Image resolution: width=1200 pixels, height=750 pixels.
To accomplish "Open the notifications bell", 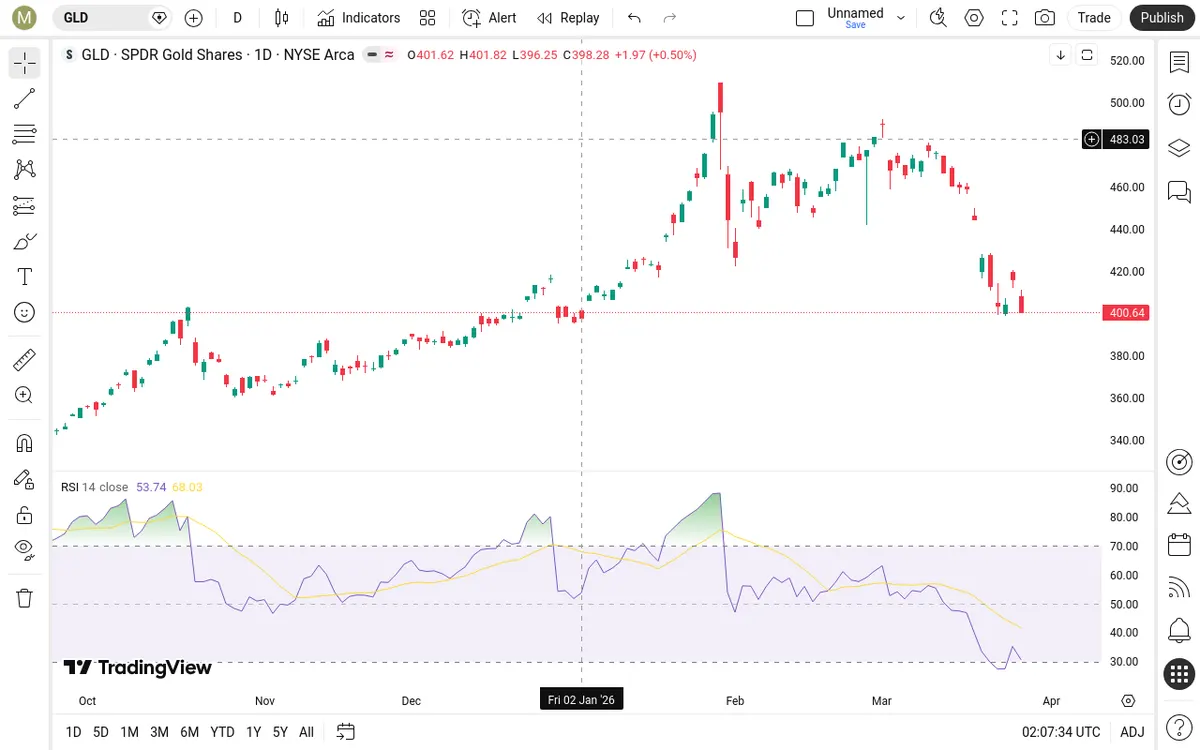I will coord(1179,631).
